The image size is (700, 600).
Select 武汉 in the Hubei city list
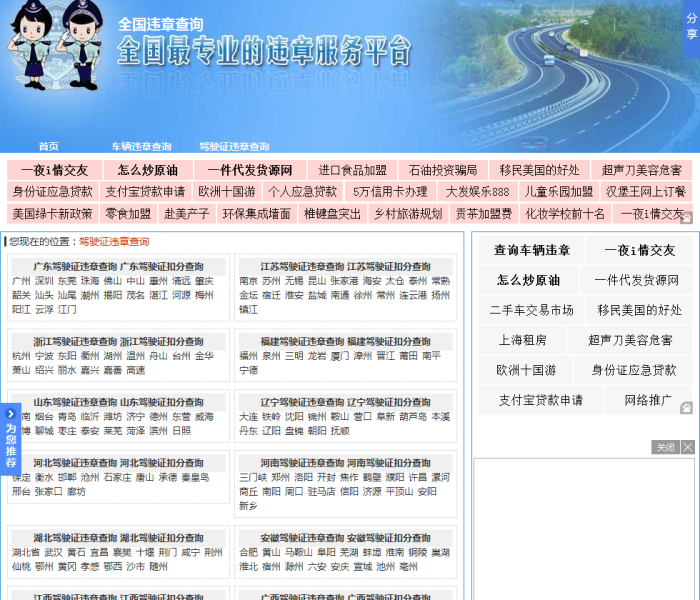click(x=54, y=552)
